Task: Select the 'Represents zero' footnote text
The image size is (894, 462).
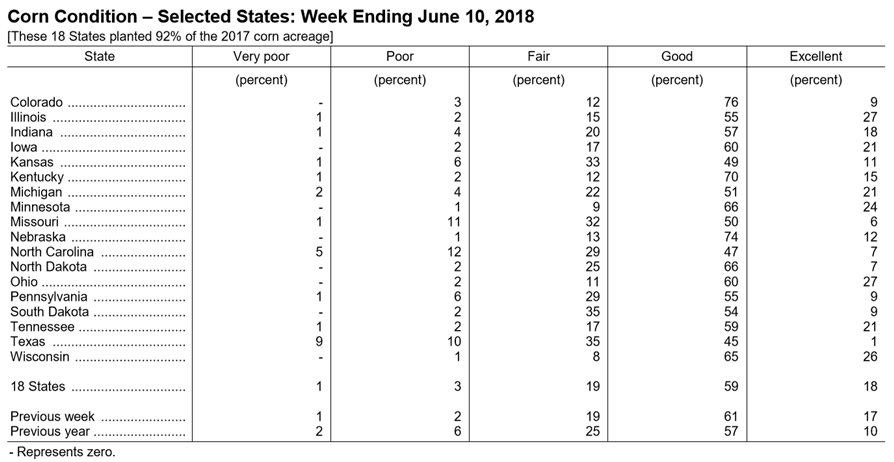Action: tap(62, 452)
